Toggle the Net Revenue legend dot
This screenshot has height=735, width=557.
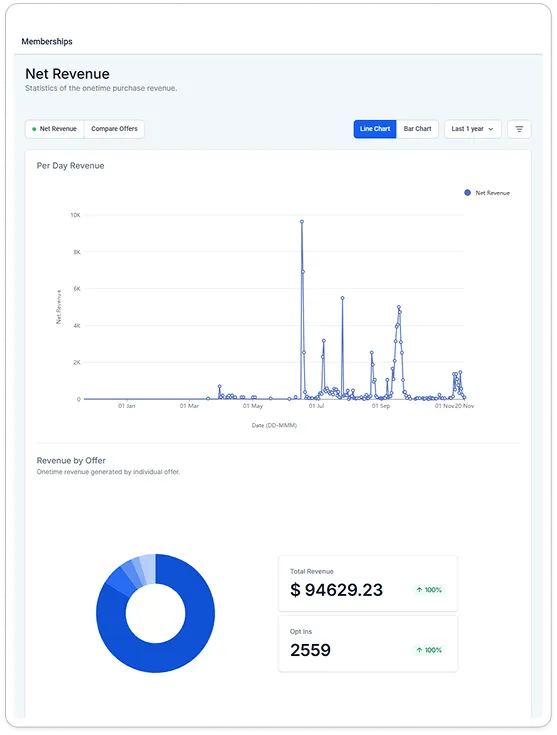tap(467, 193)
